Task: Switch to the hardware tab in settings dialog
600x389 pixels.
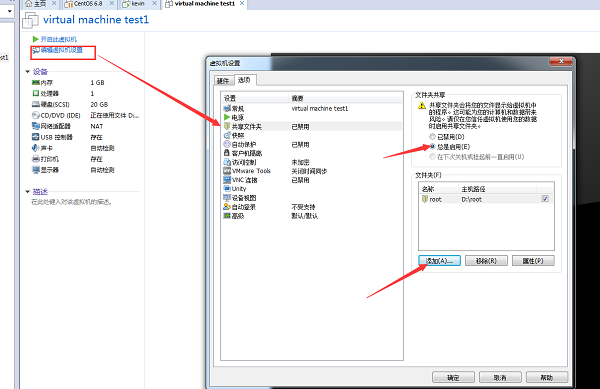Action: pos(223,81)
